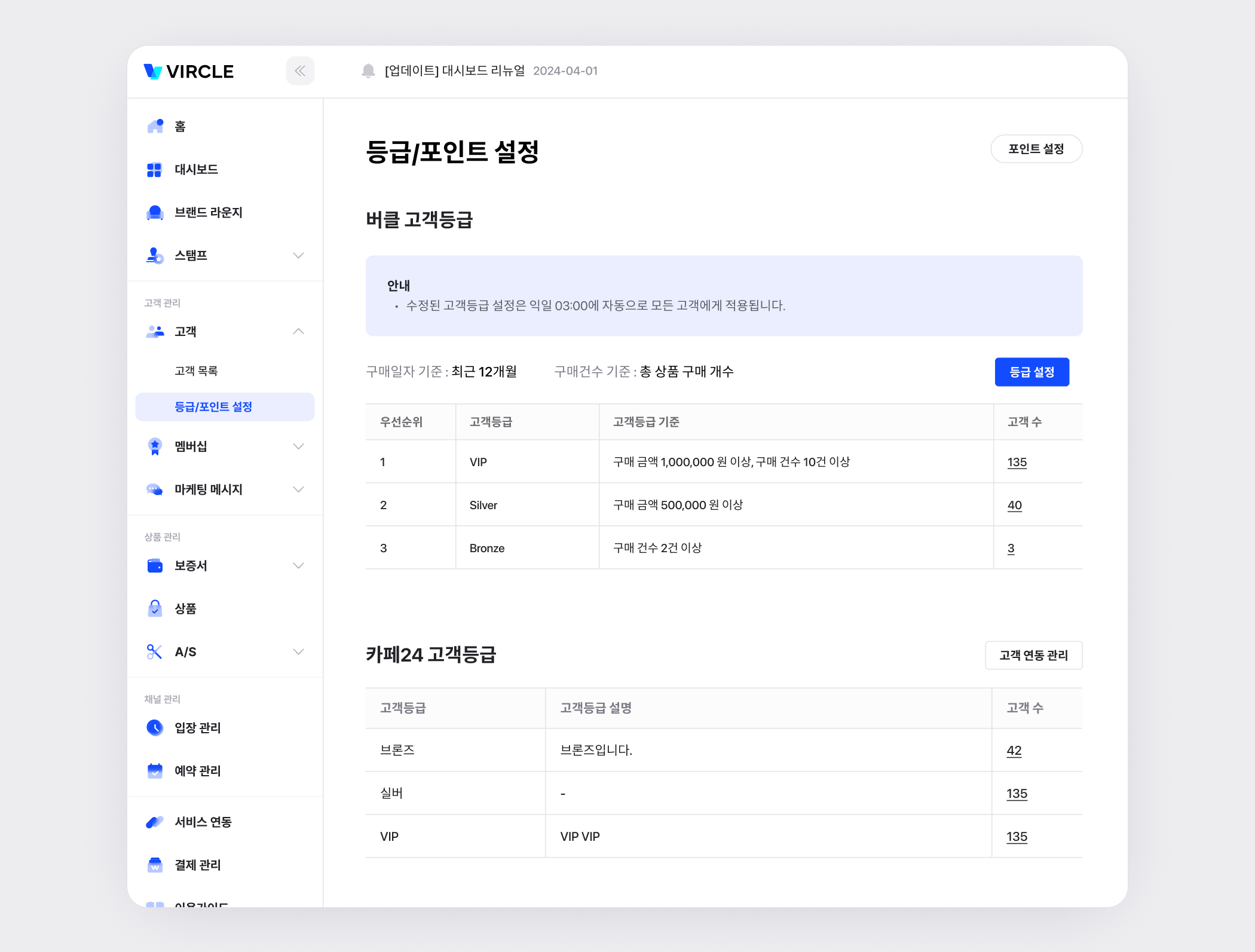The width and height of the screenshot is (1255, 952).
Task: Click the 고객 연동 관리 button
Action: pos(1033,655)
